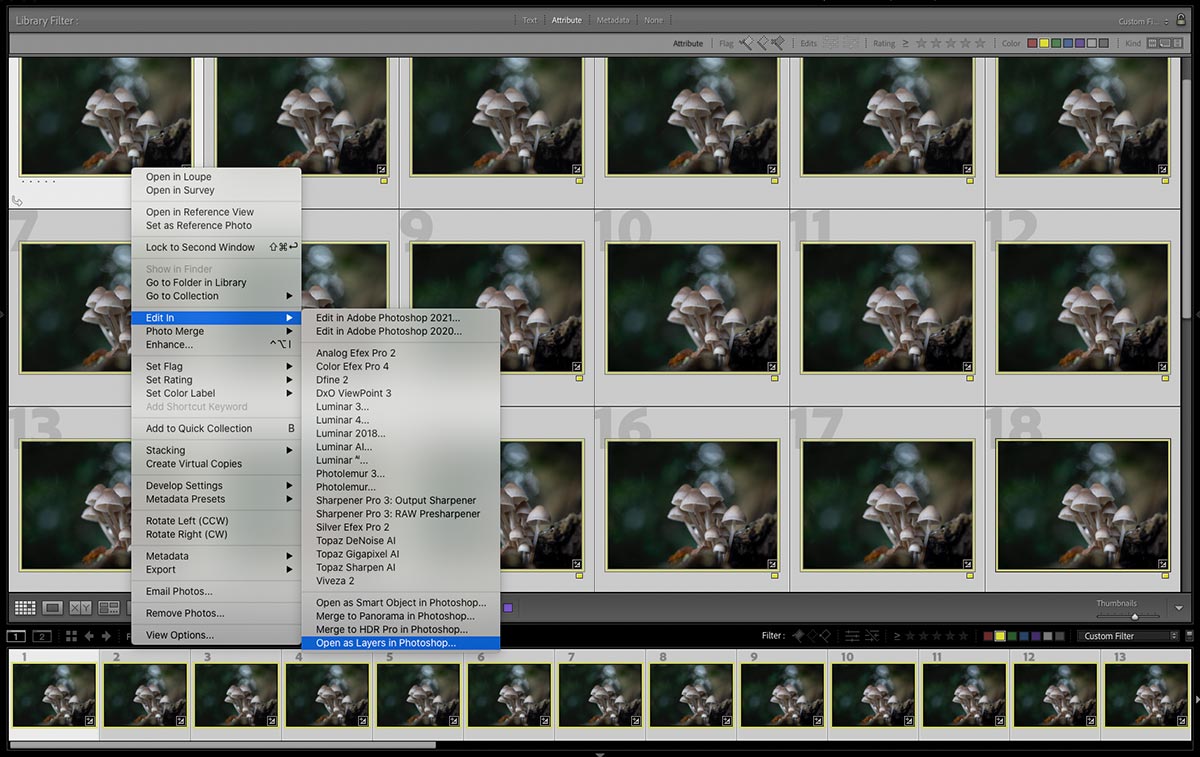
Task: Toggle second window display button 2
Action: pyautogui.click(x=42, y=636)
